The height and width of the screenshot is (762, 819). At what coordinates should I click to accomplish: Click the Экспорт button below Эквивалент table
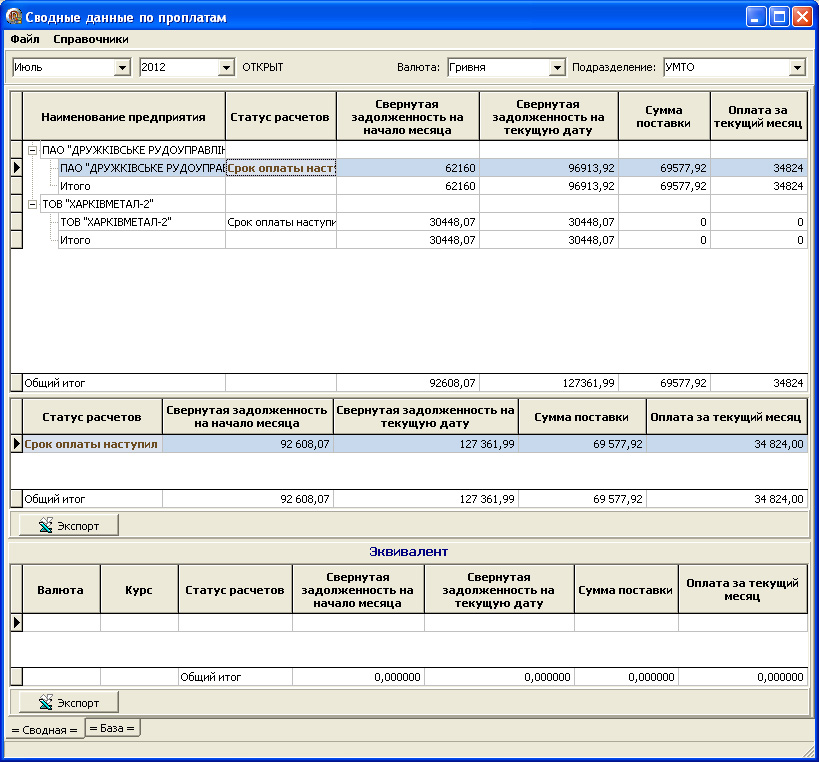(x=69, y=702)
